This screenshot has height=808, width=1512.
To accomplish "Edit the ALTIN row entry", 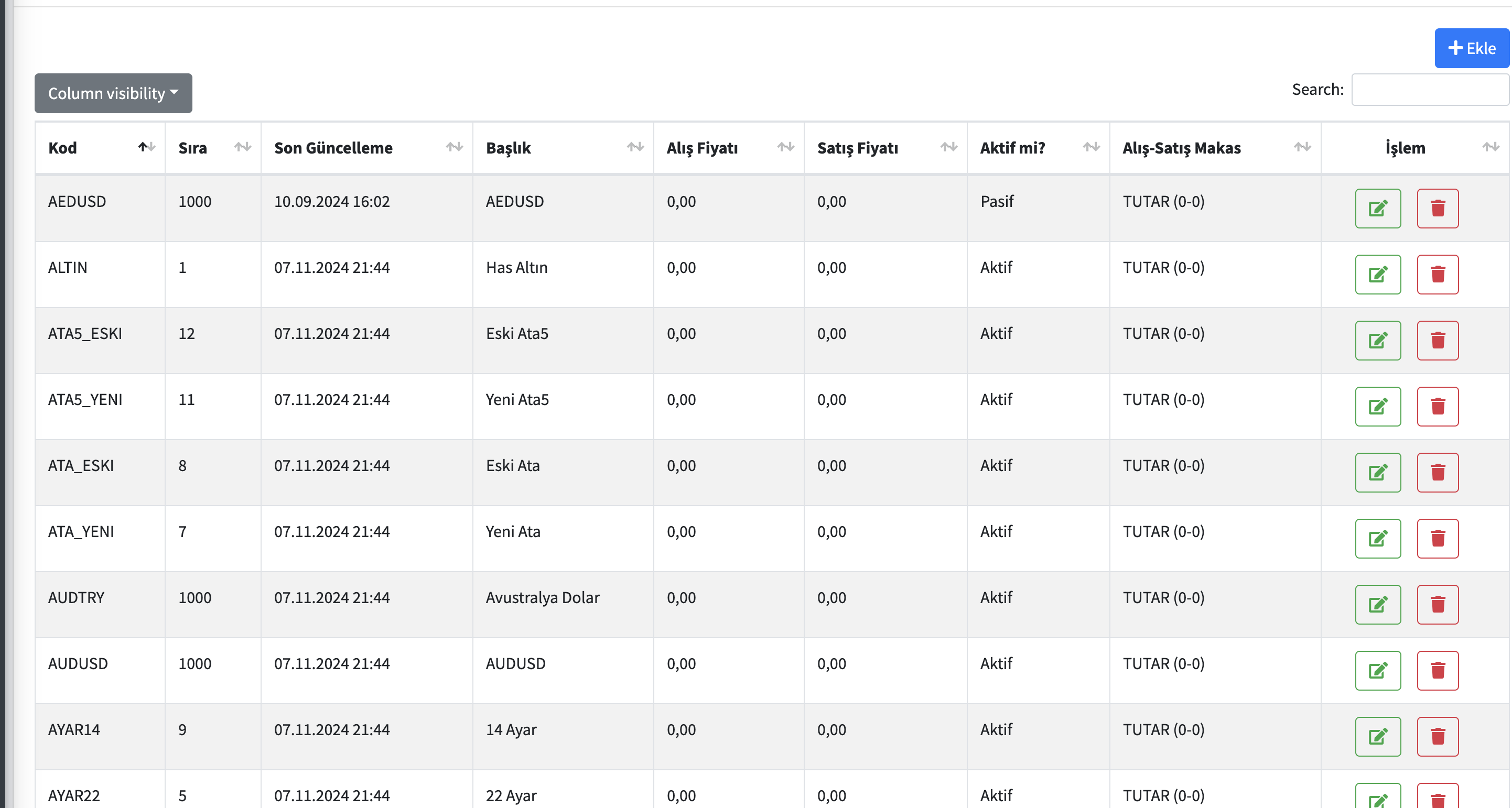I will 1378,274.
